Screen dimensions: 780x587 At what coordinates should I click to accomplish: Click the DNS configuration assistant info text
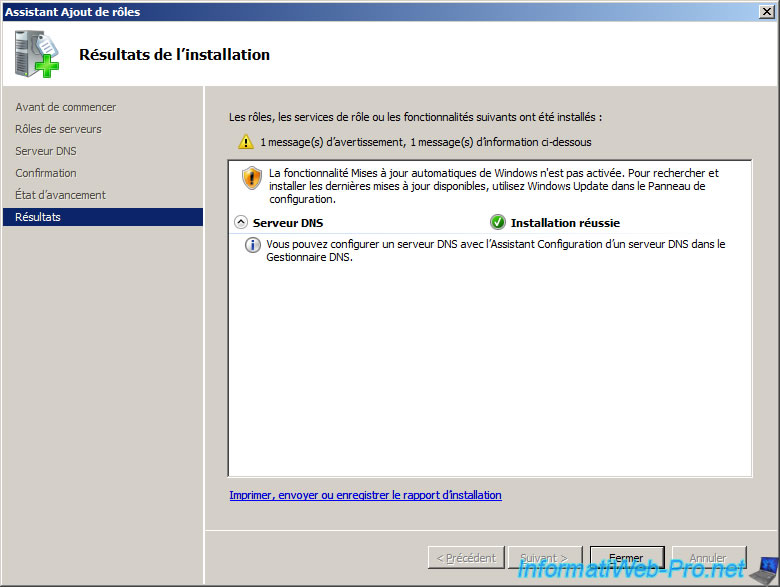click(x=495, y=251)
